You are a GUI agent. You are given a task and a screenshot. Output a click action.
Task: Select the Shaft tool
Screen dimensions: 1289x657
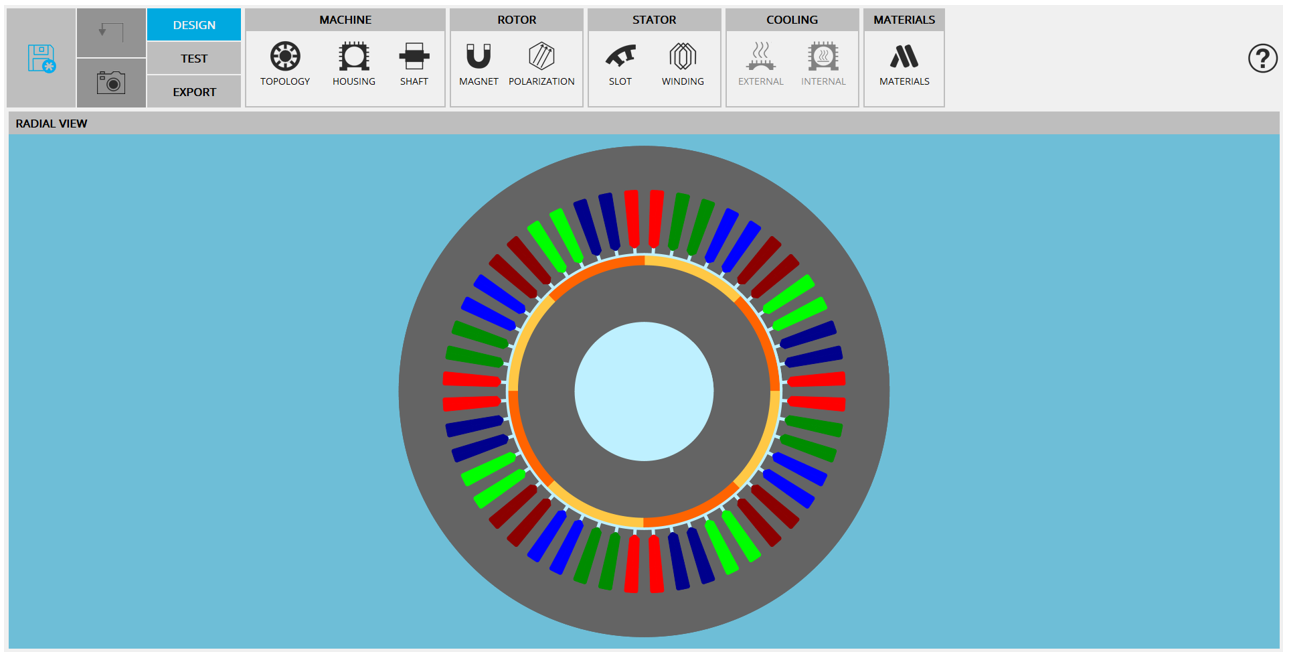pyautogui.click(x=414, y=63)
